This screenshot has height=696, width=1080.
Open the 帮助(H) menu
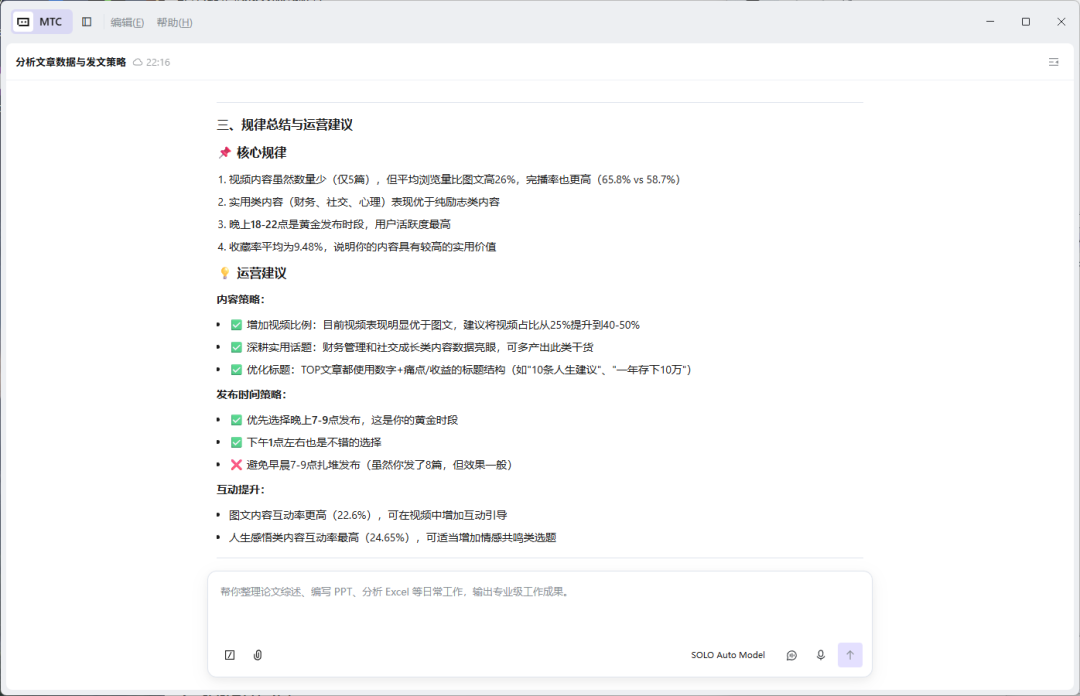[x=174, y=22]
